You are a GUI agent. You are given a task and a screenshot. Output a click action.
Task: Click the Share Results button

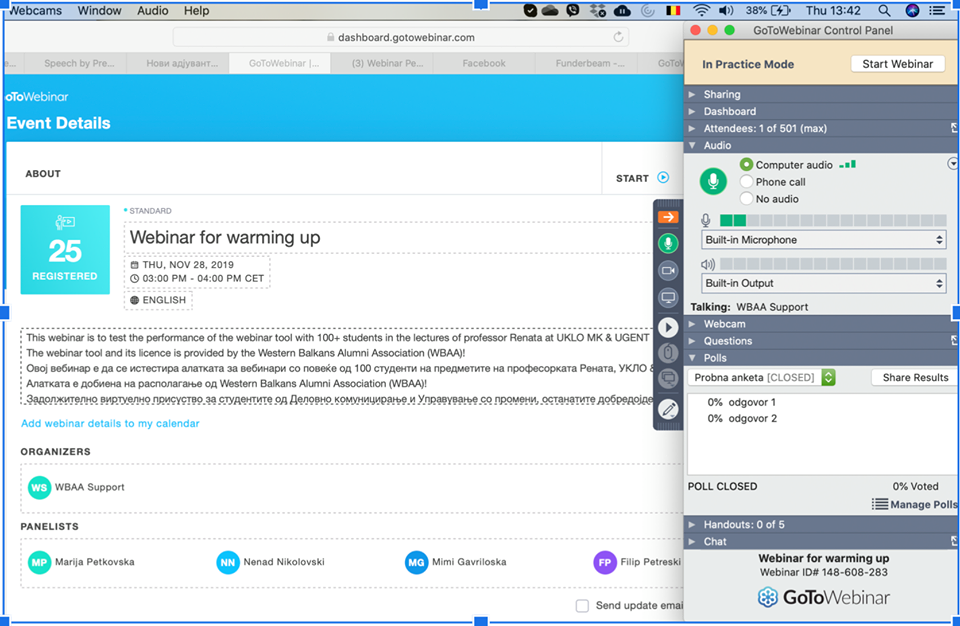coord(915,378)
